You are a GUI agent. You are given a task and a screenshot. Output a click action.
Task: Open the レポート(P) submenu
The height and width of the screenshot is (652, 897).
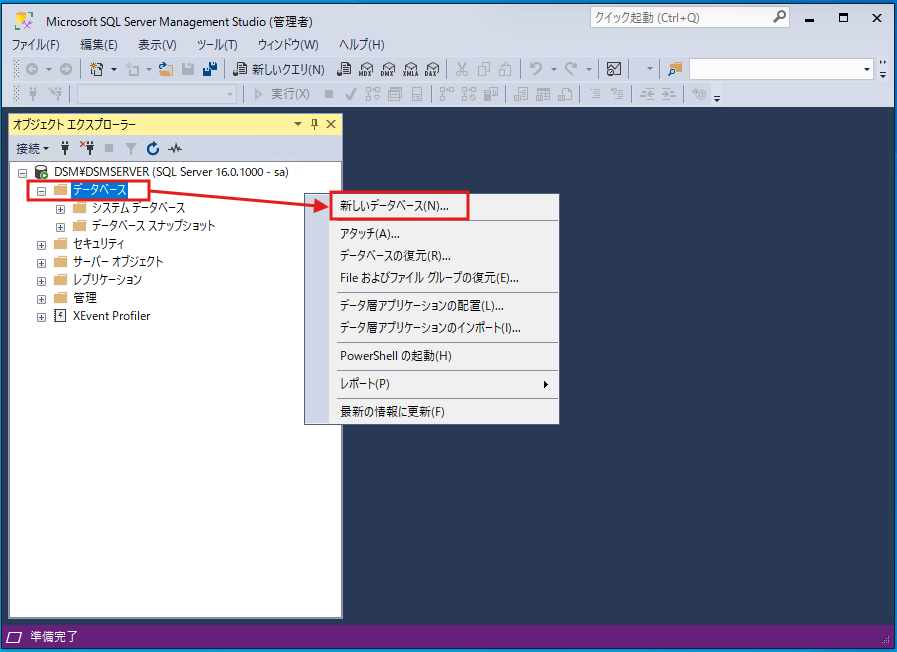tap(443, 384)
